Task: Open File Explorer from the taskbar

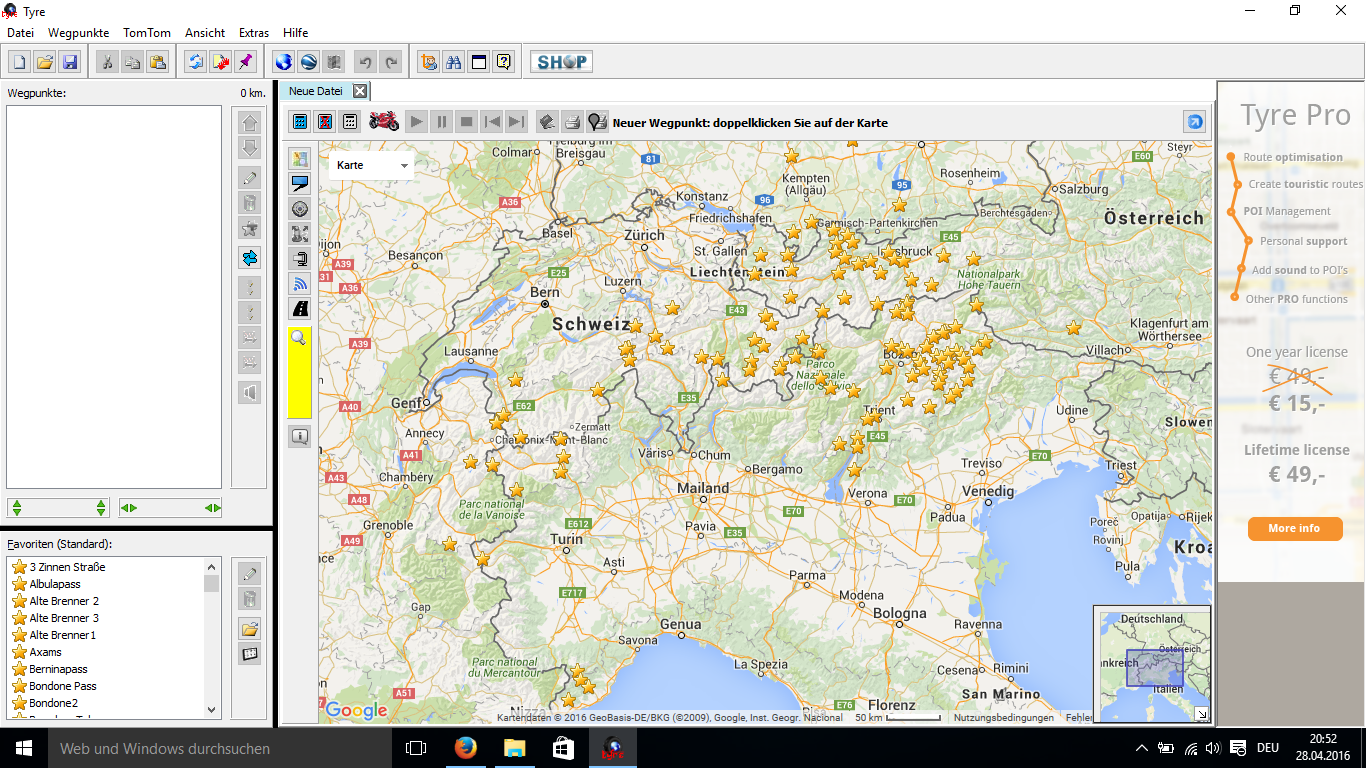Action: (514, 748)
